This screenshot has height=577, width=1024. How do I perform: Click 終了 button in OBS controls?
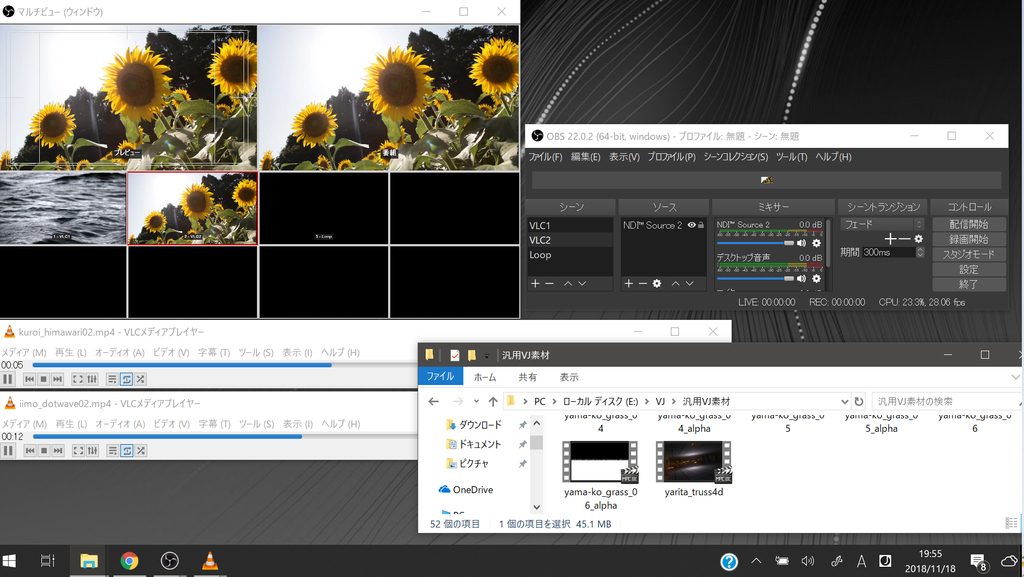coord(968,285)
